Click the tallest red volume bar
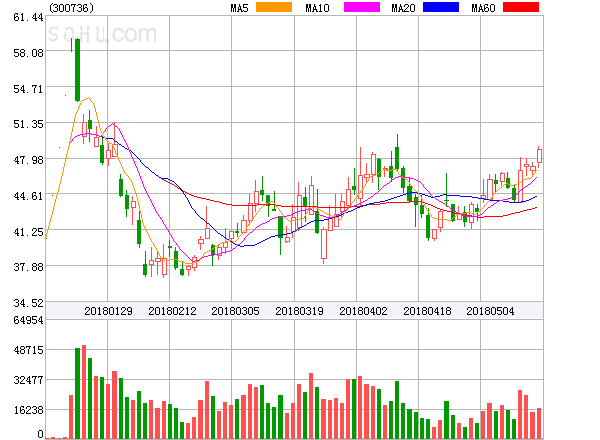600x440 pixels. [84, 392]
